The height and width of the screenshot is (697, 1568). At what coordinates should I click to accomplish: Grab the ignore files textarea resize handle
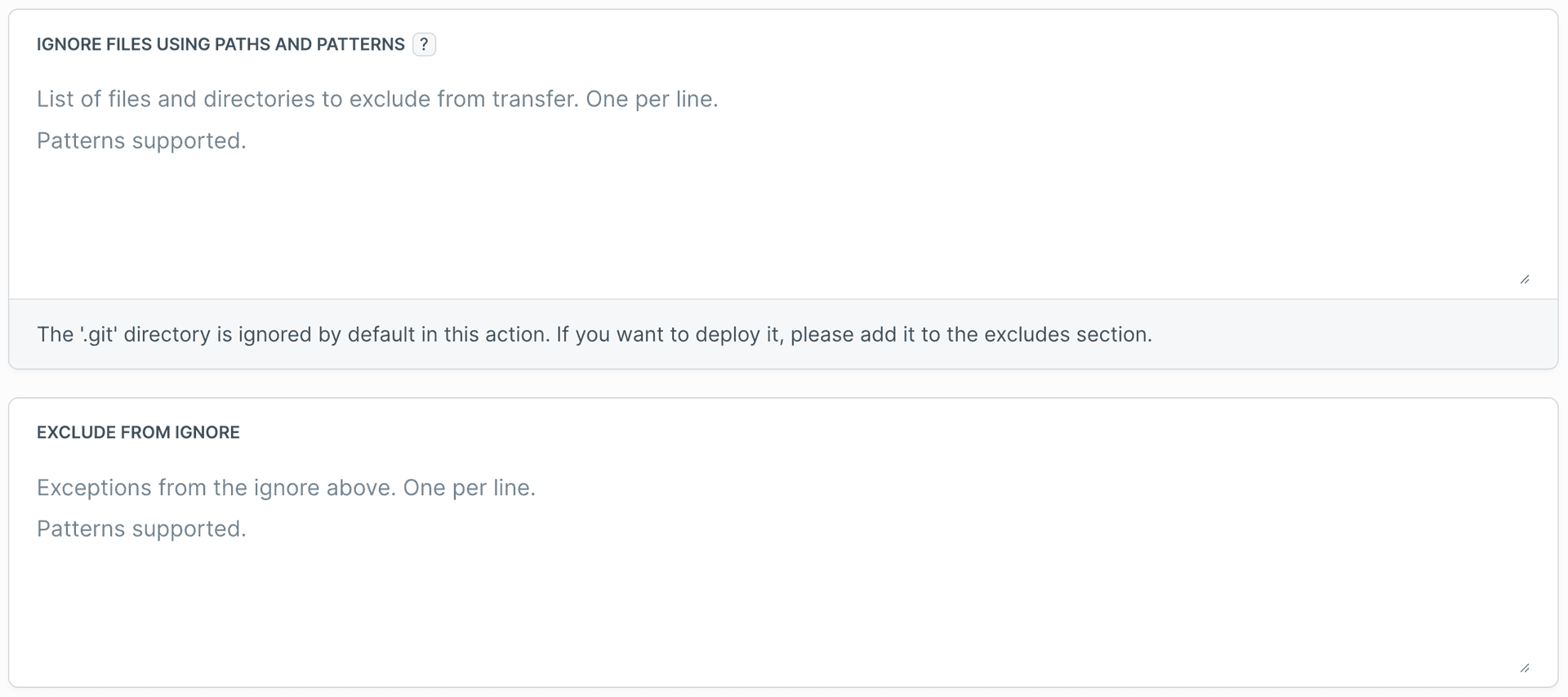[1524, 279]
